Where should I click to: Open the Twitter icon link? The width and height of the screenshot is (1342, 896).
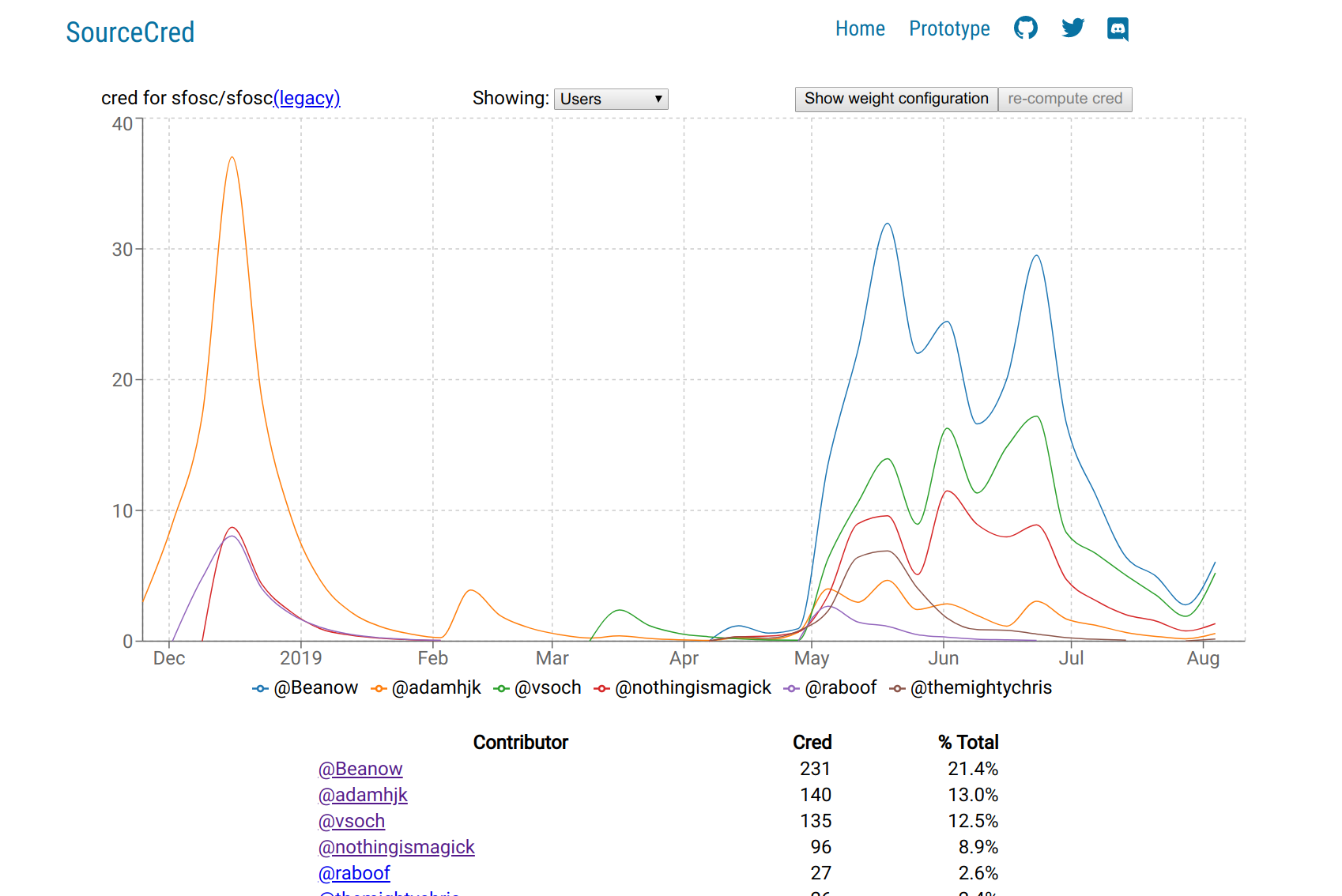[1072, 28]
